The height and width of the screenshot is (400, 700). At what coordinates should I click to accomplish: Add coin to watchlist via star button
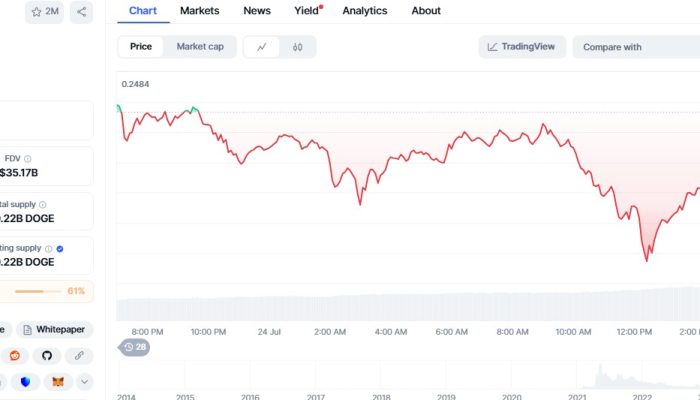(45, 12)
